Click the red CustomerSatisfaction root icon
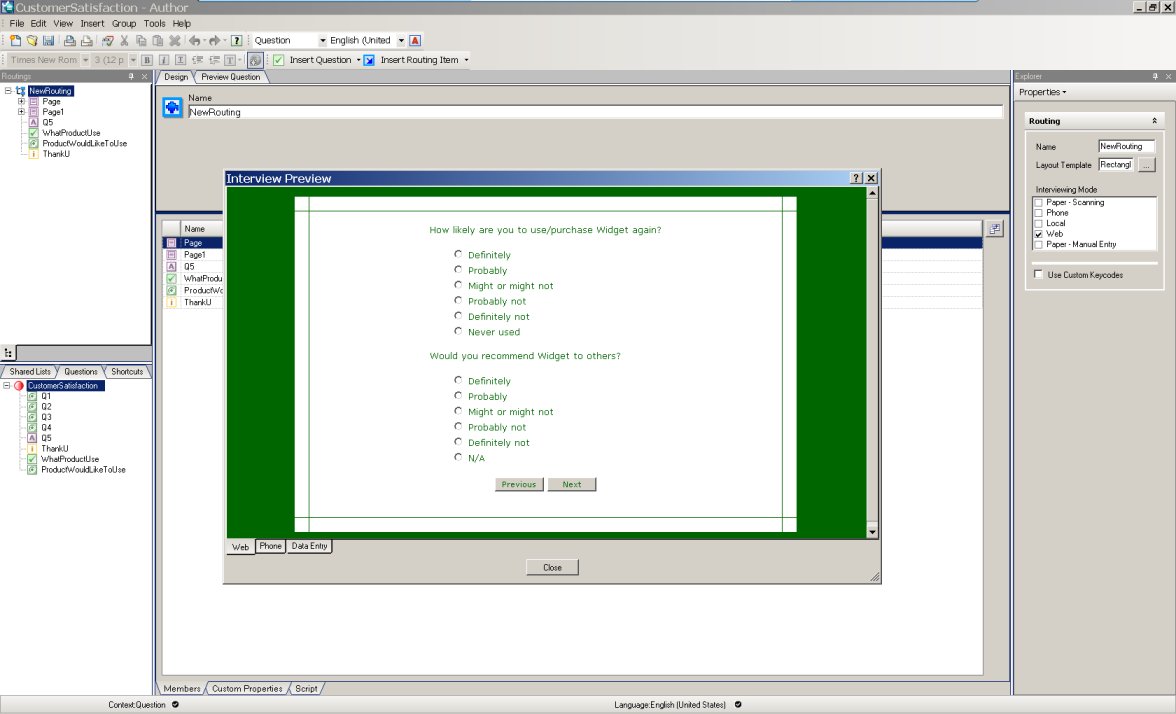Screen dimensions: 1176x714 tap(19, 386)
